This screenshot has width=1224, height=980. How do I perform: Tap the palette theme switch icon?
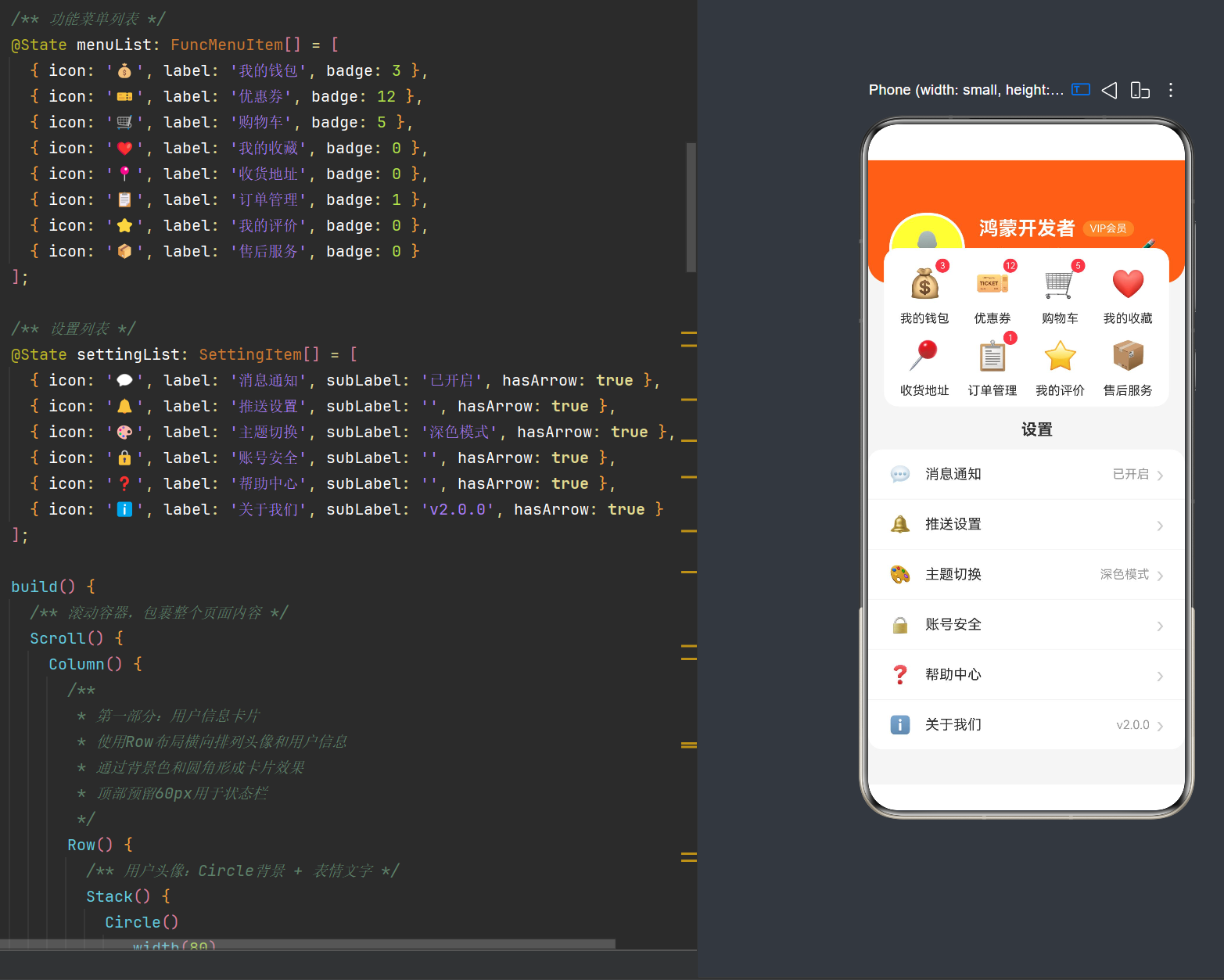click(900, 574)
